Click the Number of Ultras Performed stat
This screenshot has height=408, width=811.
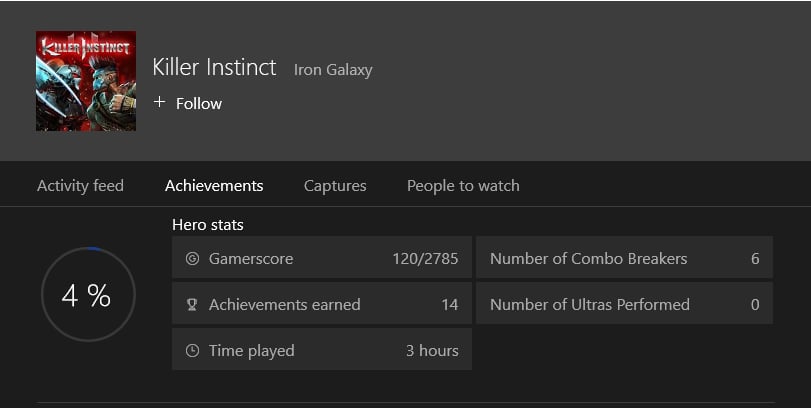pos(625,304)
